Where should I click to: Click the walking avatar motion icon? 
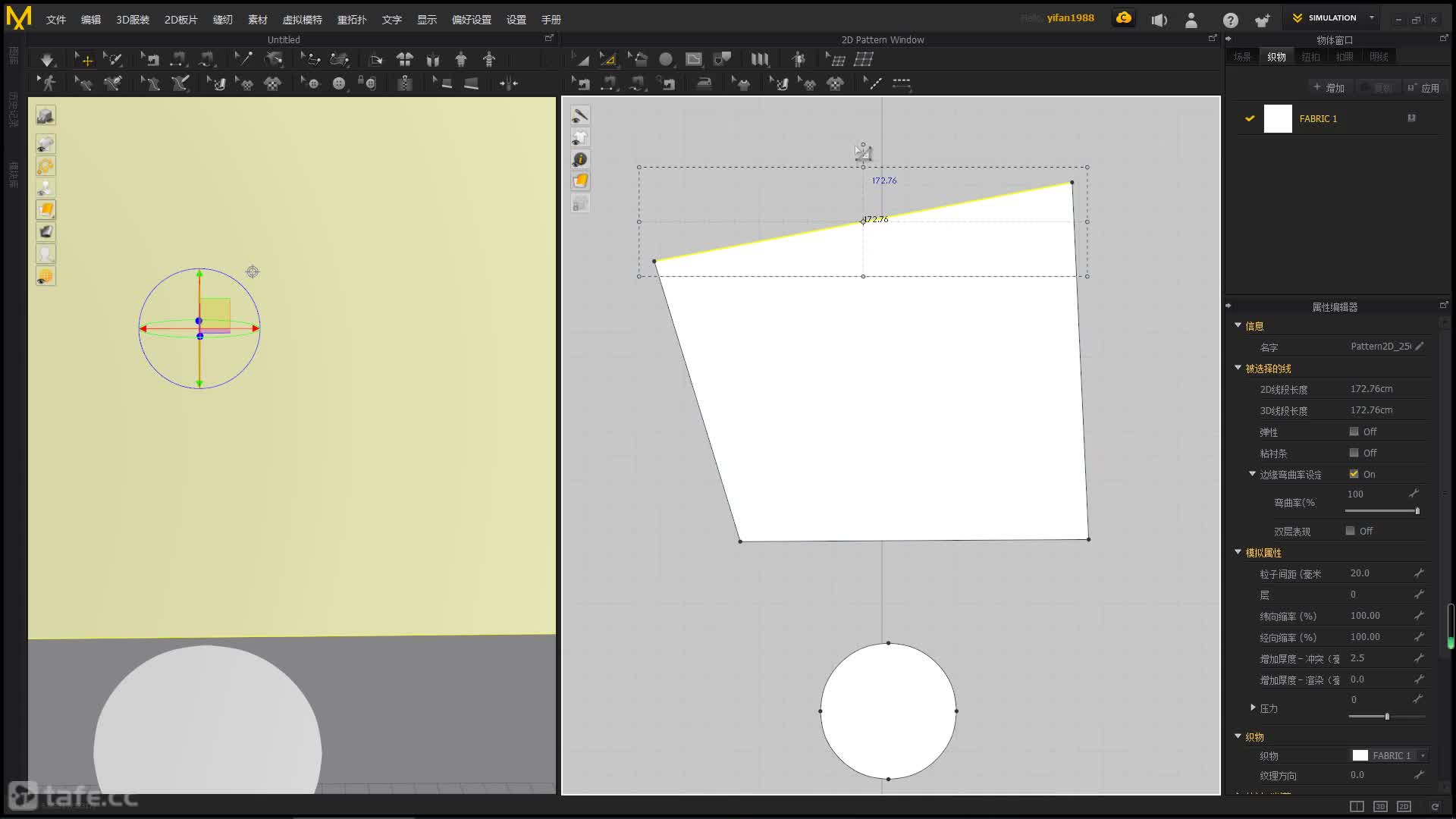click(48, 83)
